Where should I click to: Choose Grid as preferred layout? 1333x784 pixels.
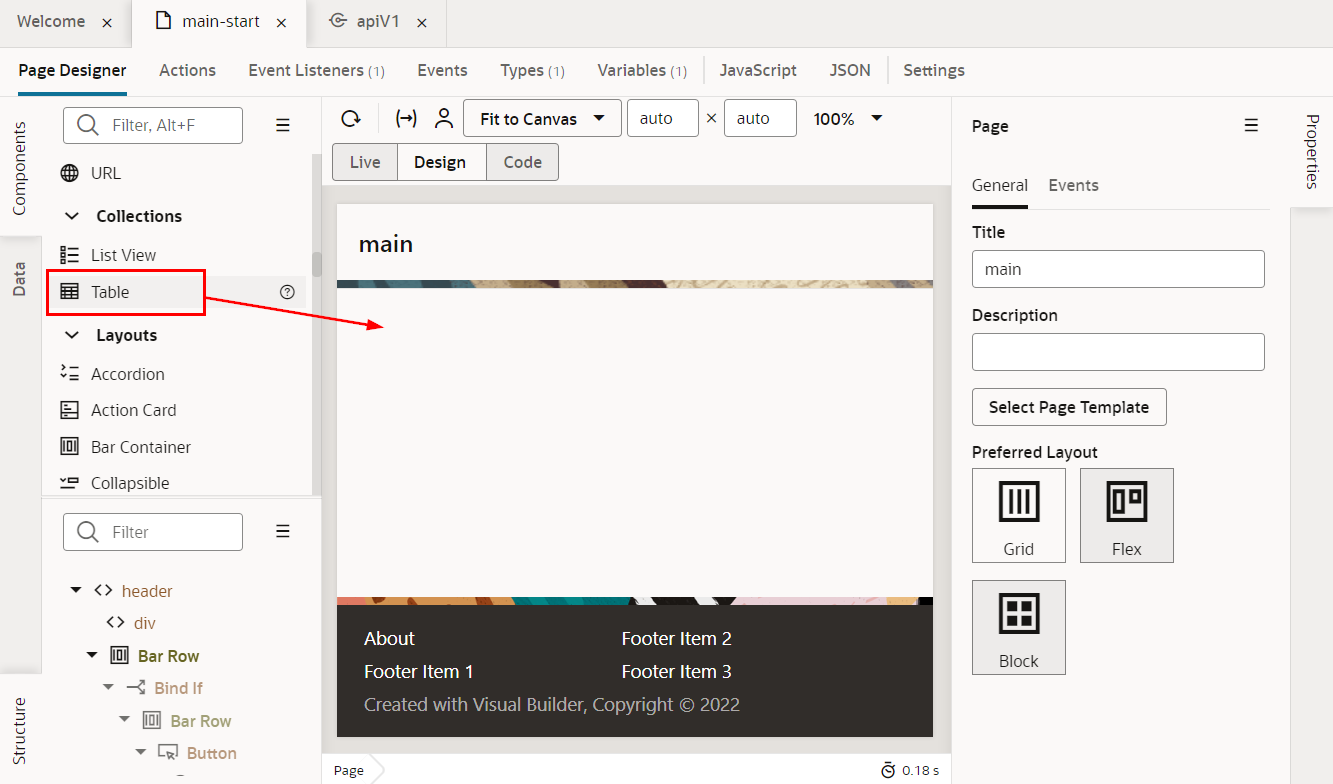click(1018, 515)
